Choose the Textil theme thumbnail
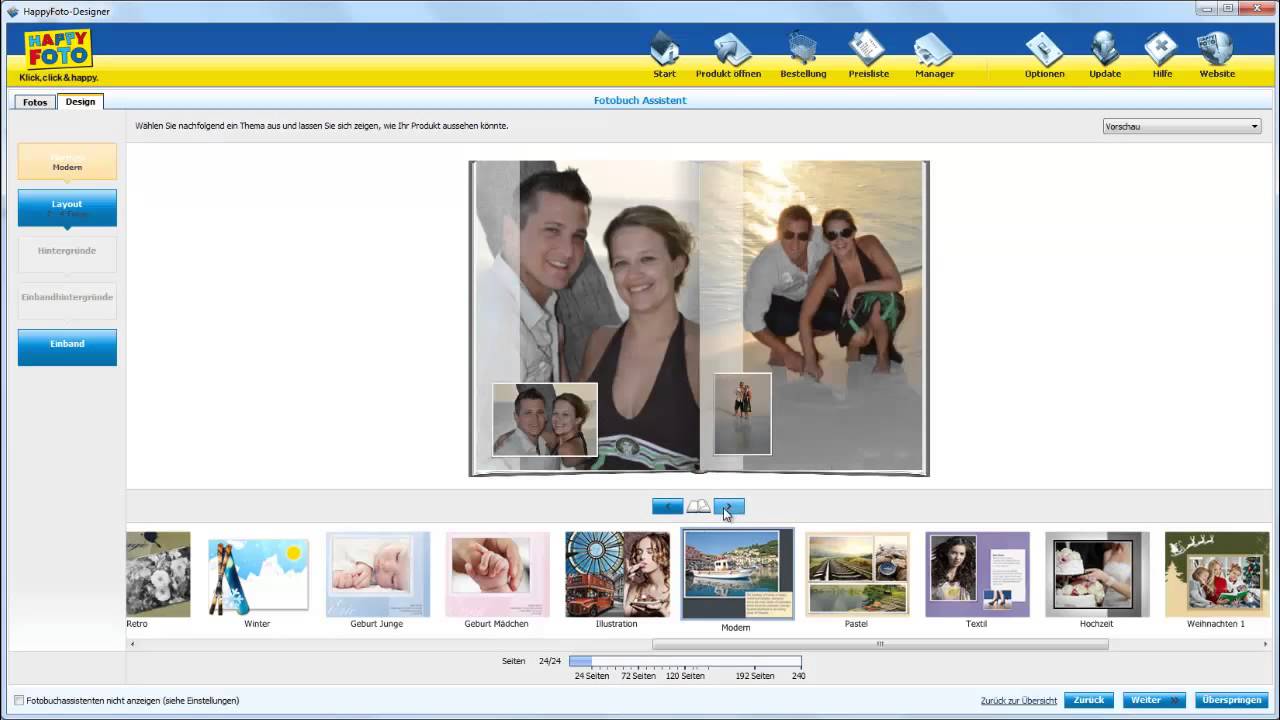The width and height of the screenshot is (1280, 720). coord(977,574)
